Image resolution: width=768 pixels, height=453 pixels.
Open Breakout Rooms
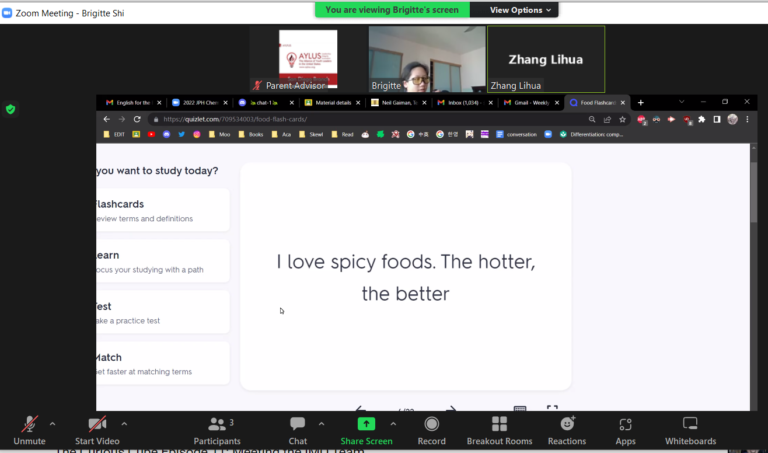click(x=499, y=430)
